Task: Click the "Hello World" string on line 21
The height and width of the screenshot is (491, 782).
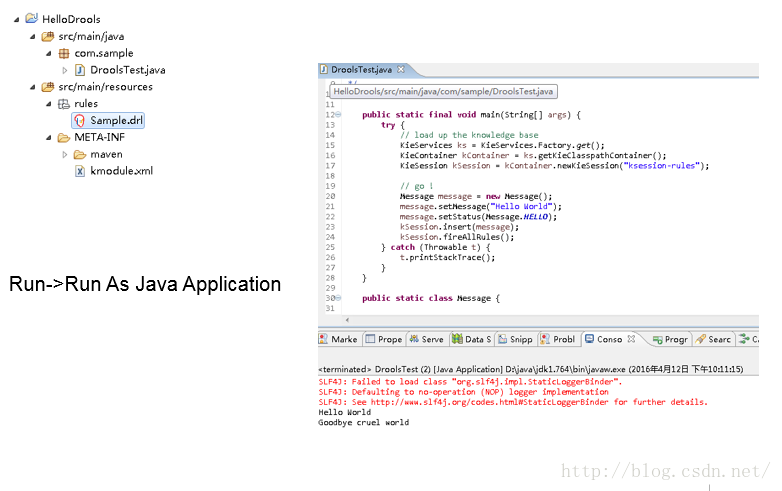Action: (522, 206)
